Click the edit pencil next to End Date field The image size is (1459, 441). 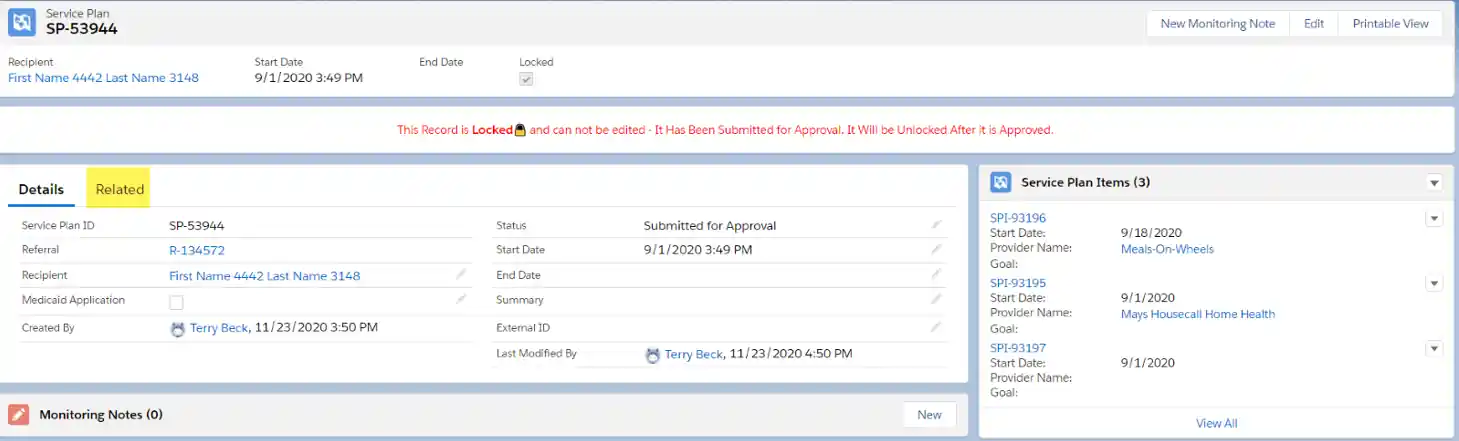[x=936, y=274]
